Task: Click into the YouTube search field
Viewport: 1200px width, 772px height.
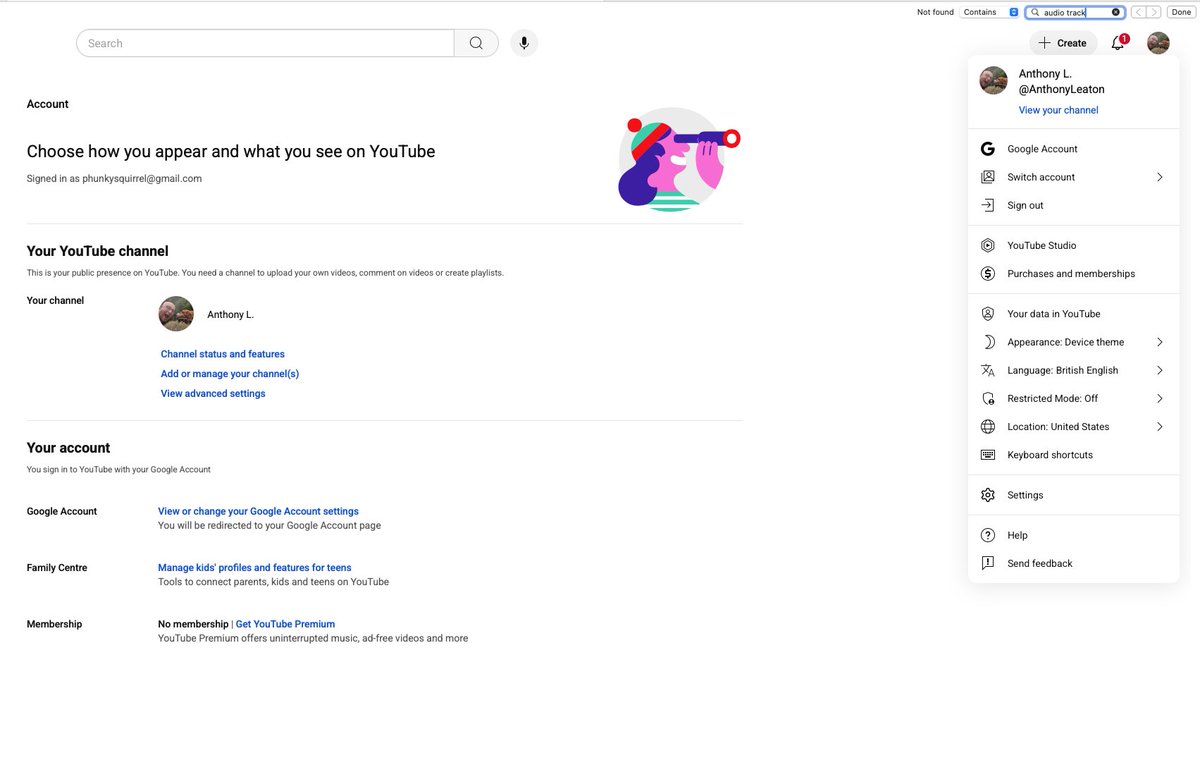Action: point(265,43)
